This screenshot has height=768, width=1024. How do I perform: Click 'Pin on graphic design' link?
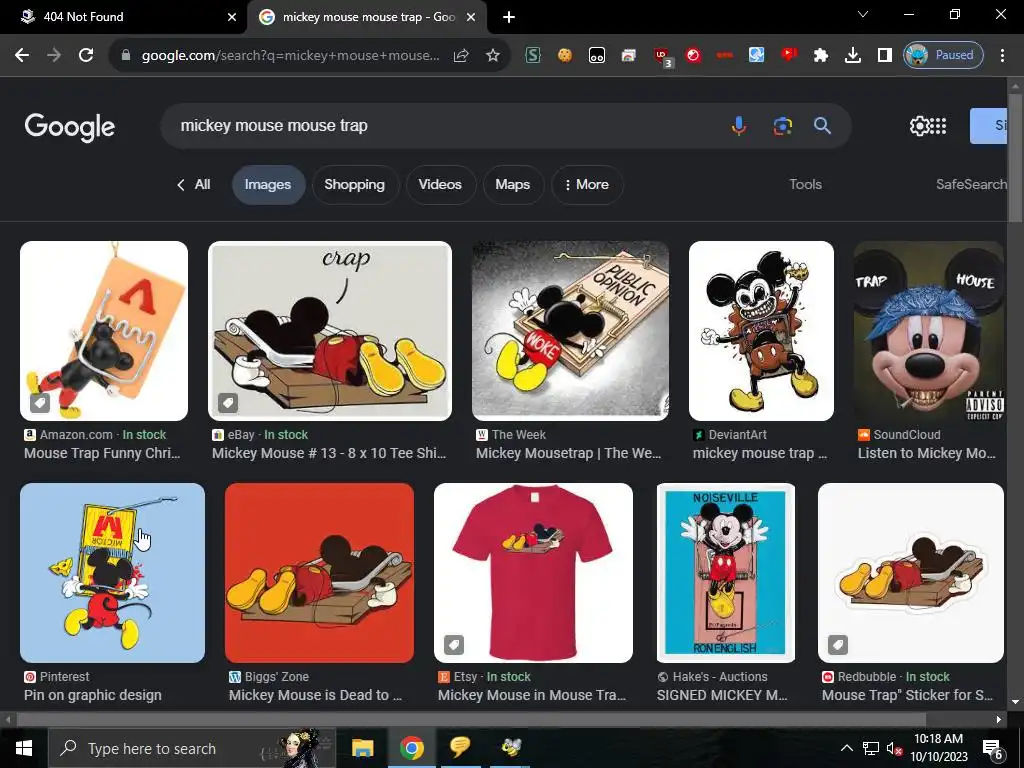93,696
